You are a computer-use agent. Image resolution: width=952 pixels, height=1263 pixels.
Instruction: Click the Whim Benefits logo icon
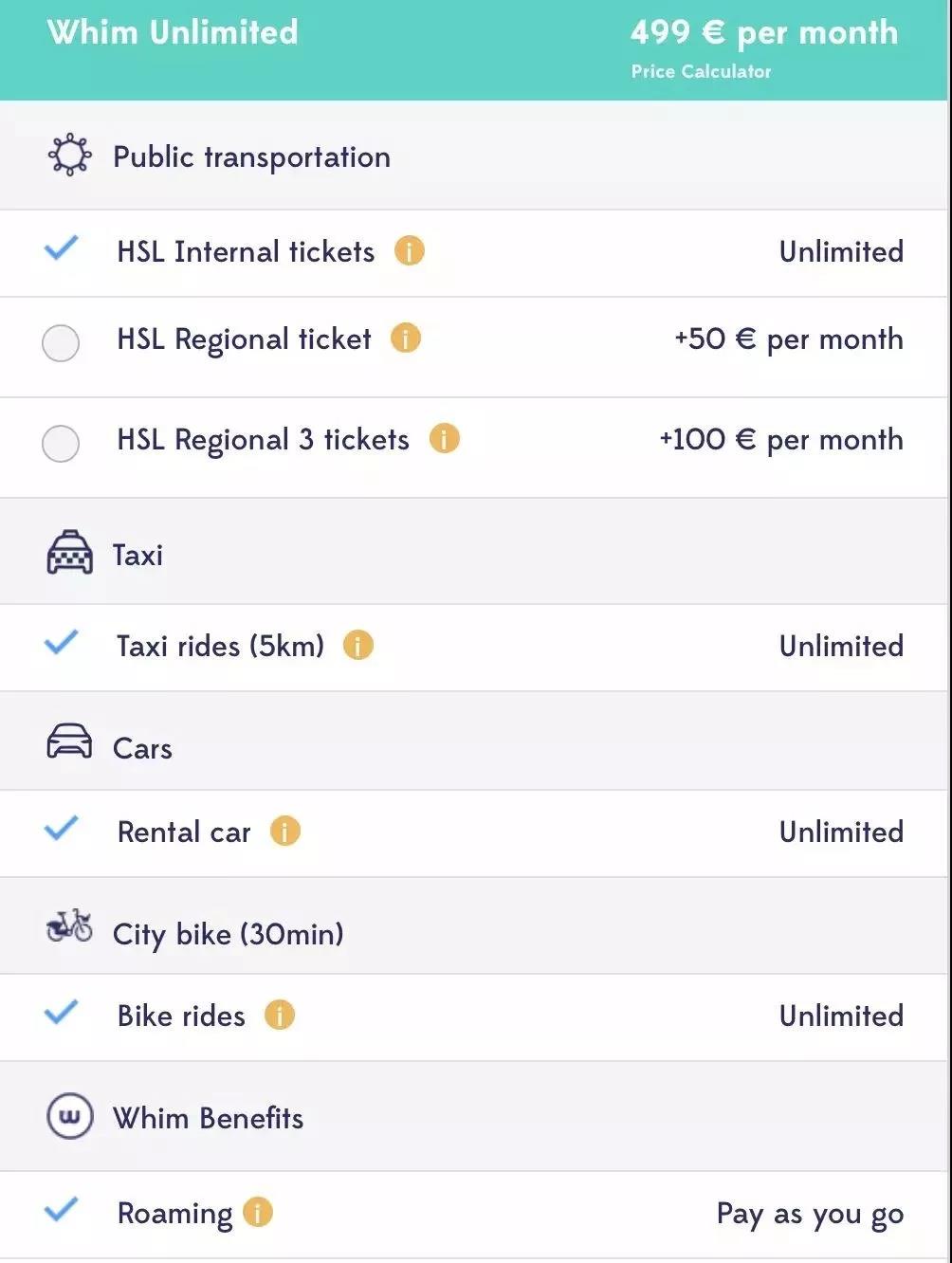pos(69,1116)
